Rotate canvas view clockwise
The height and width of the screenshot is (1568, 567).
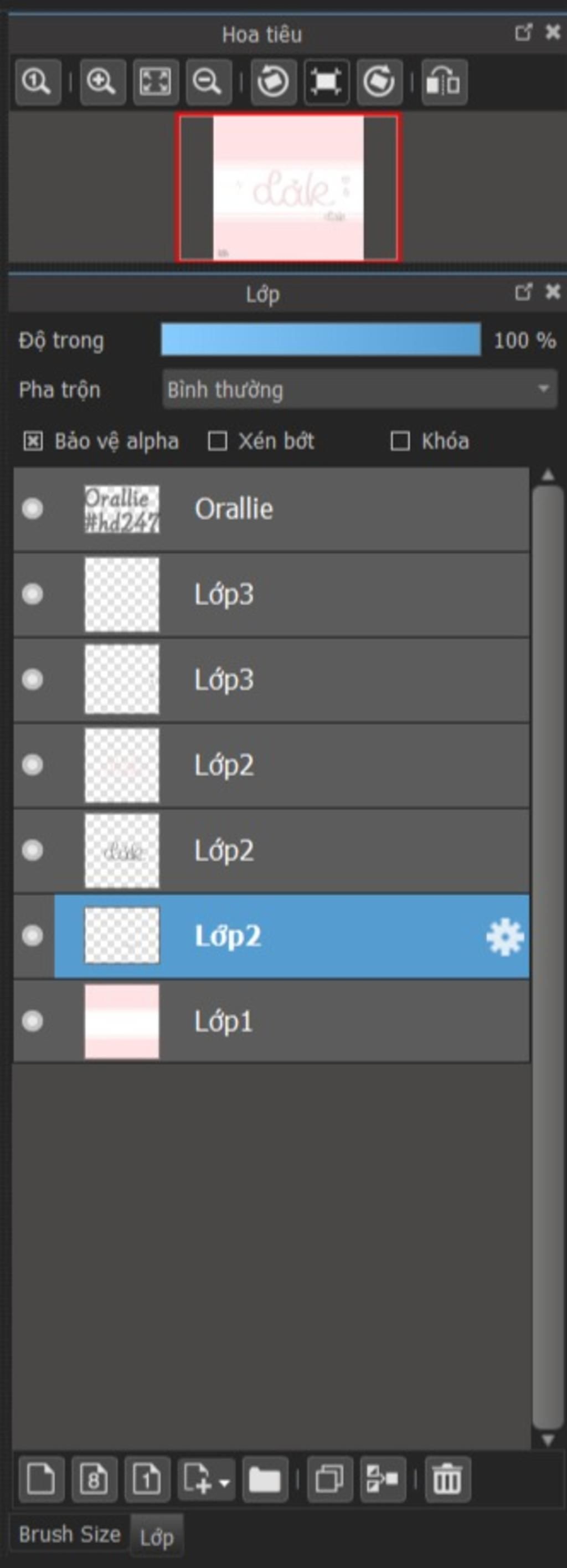pos(379,81)
